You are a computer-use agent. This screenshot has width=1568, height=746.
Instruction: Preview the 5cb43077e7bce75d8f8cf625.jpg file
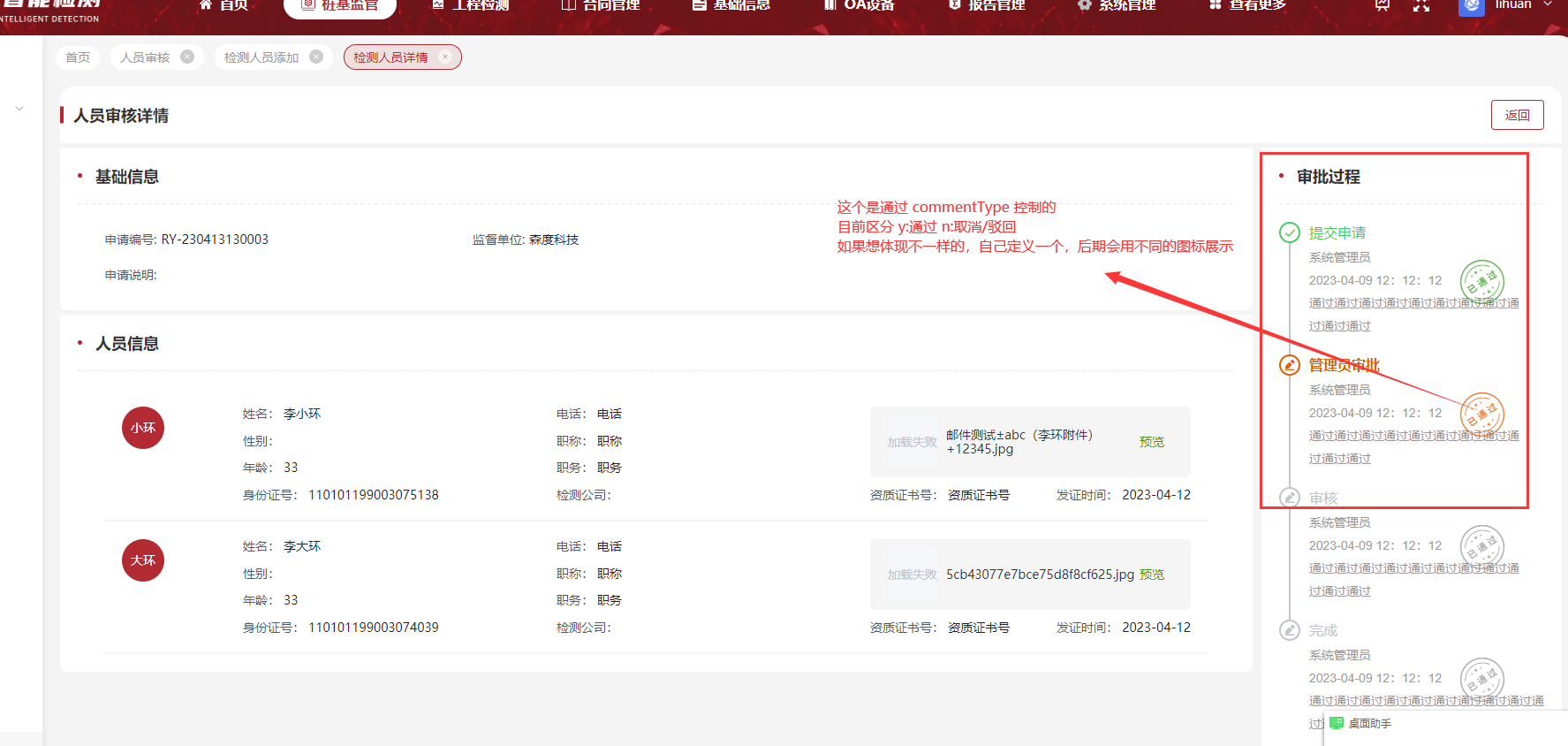[x=1151, y=575]
